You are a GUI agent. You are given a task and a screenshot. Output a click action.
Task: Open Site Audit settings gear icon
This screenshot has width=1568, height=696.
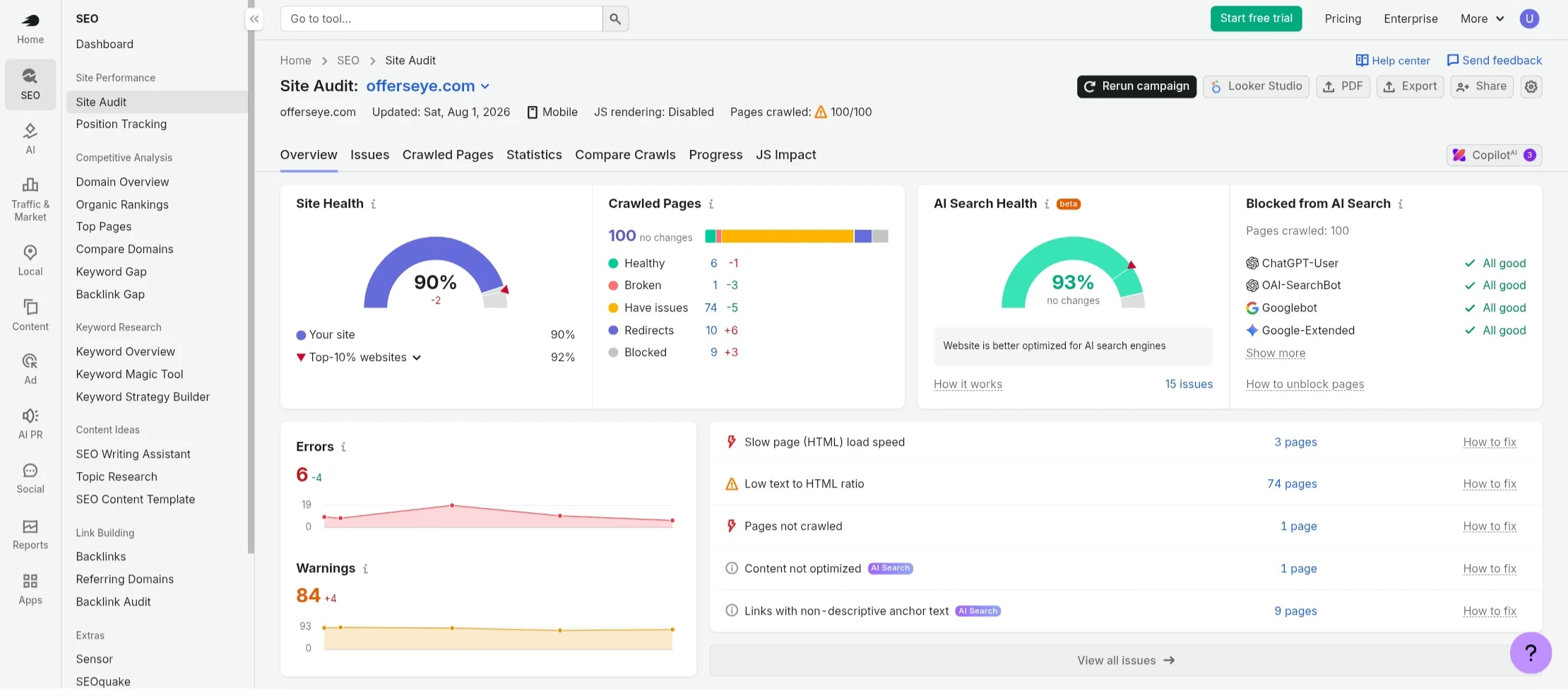[1531, 86]
